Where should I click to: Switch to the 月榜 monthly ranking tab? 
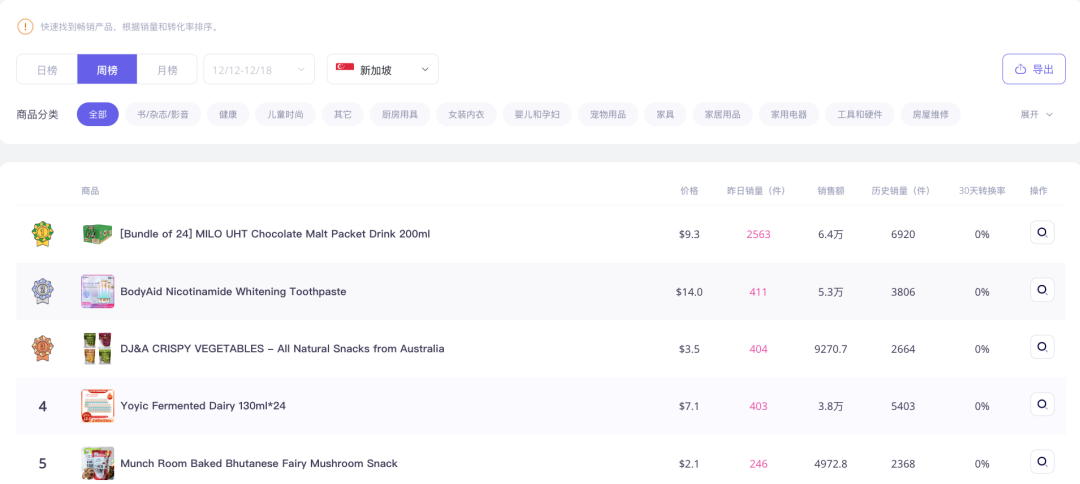167,70
